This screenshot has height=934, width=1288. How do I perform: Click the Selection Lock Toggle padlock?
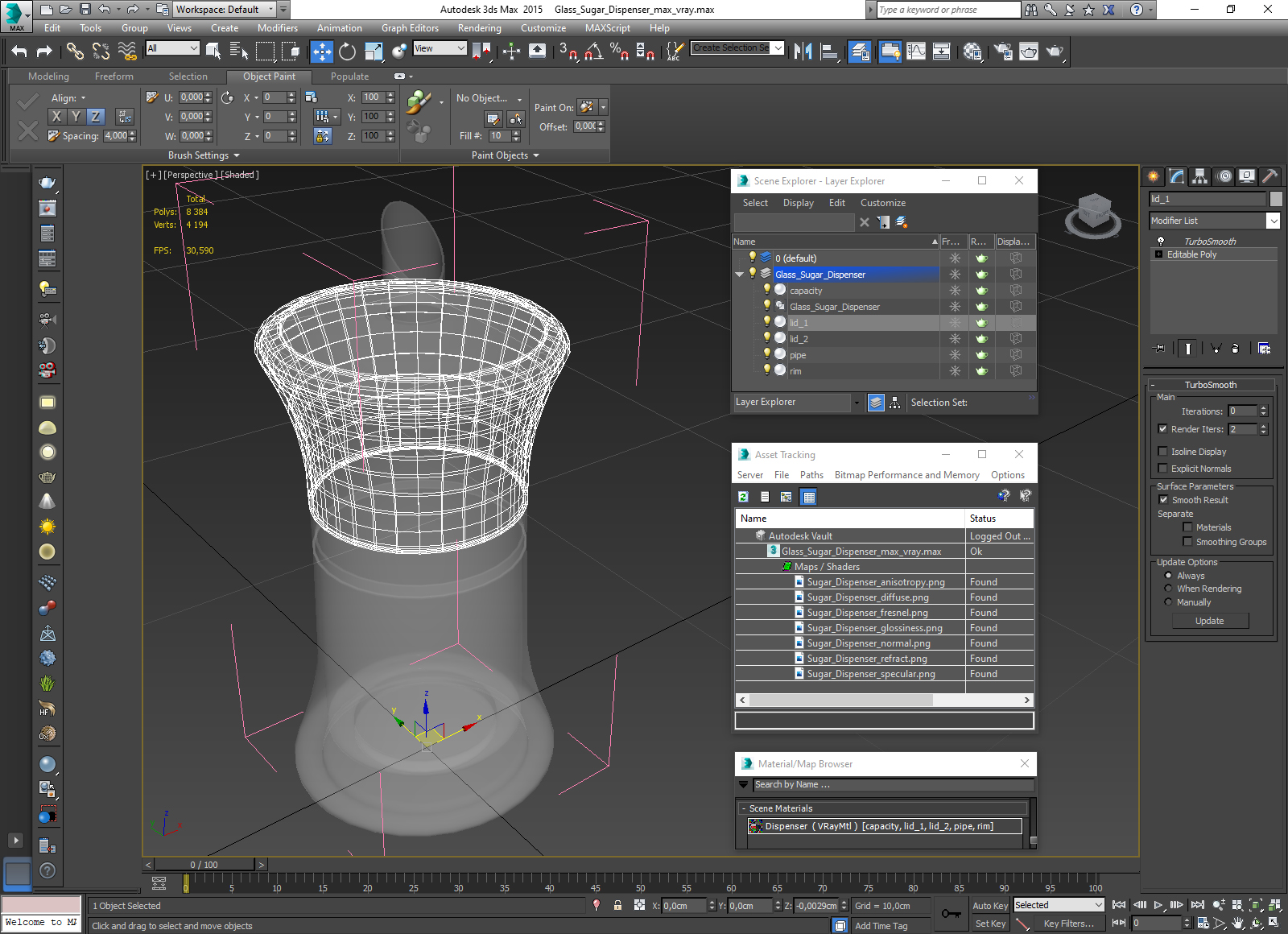pos(617,905)
